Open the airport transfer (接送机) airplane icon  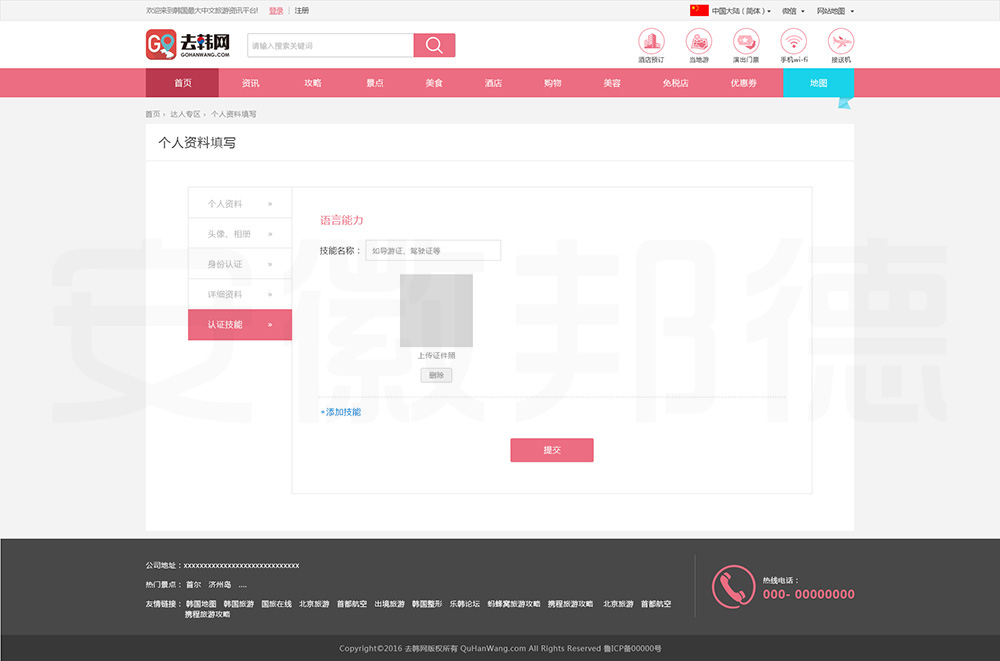click(841, 41)
